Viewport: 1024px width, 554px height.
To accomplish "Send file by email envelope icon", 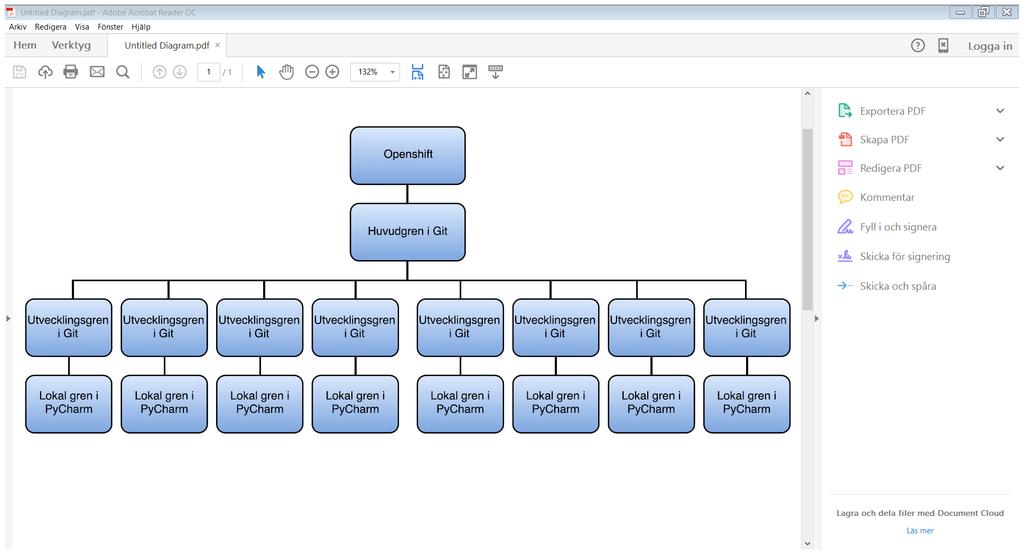I will coord(97,72).
